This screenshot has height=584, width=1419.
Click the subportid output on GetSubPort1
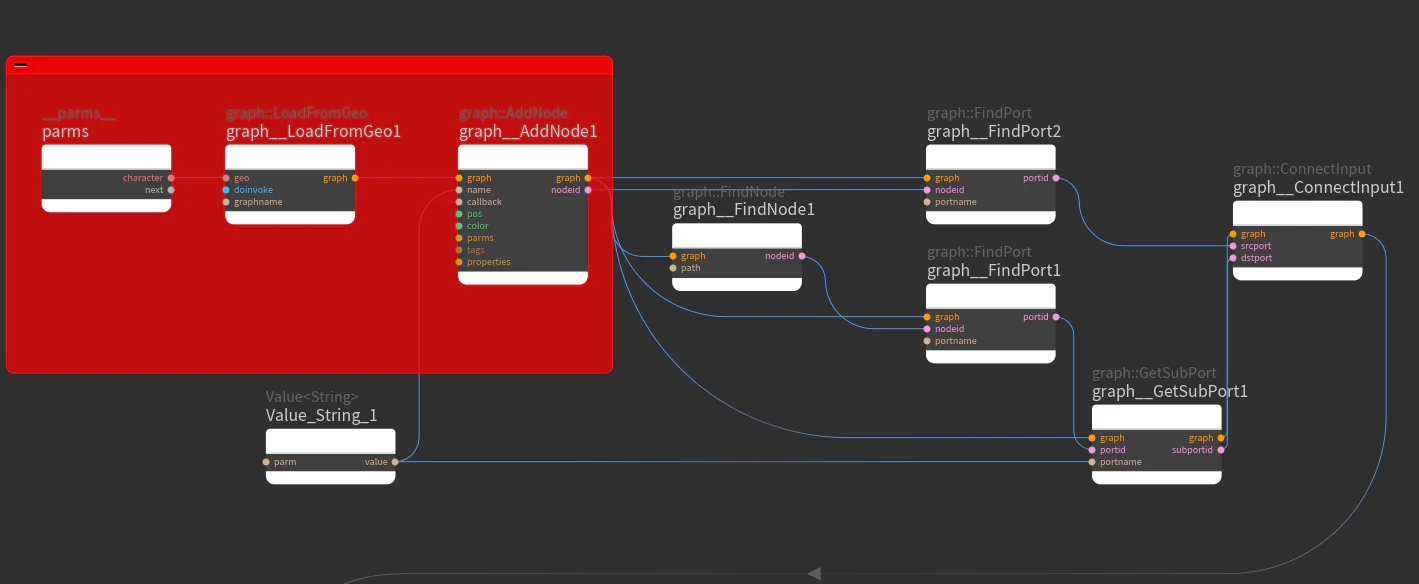(x=1221, y=450)
